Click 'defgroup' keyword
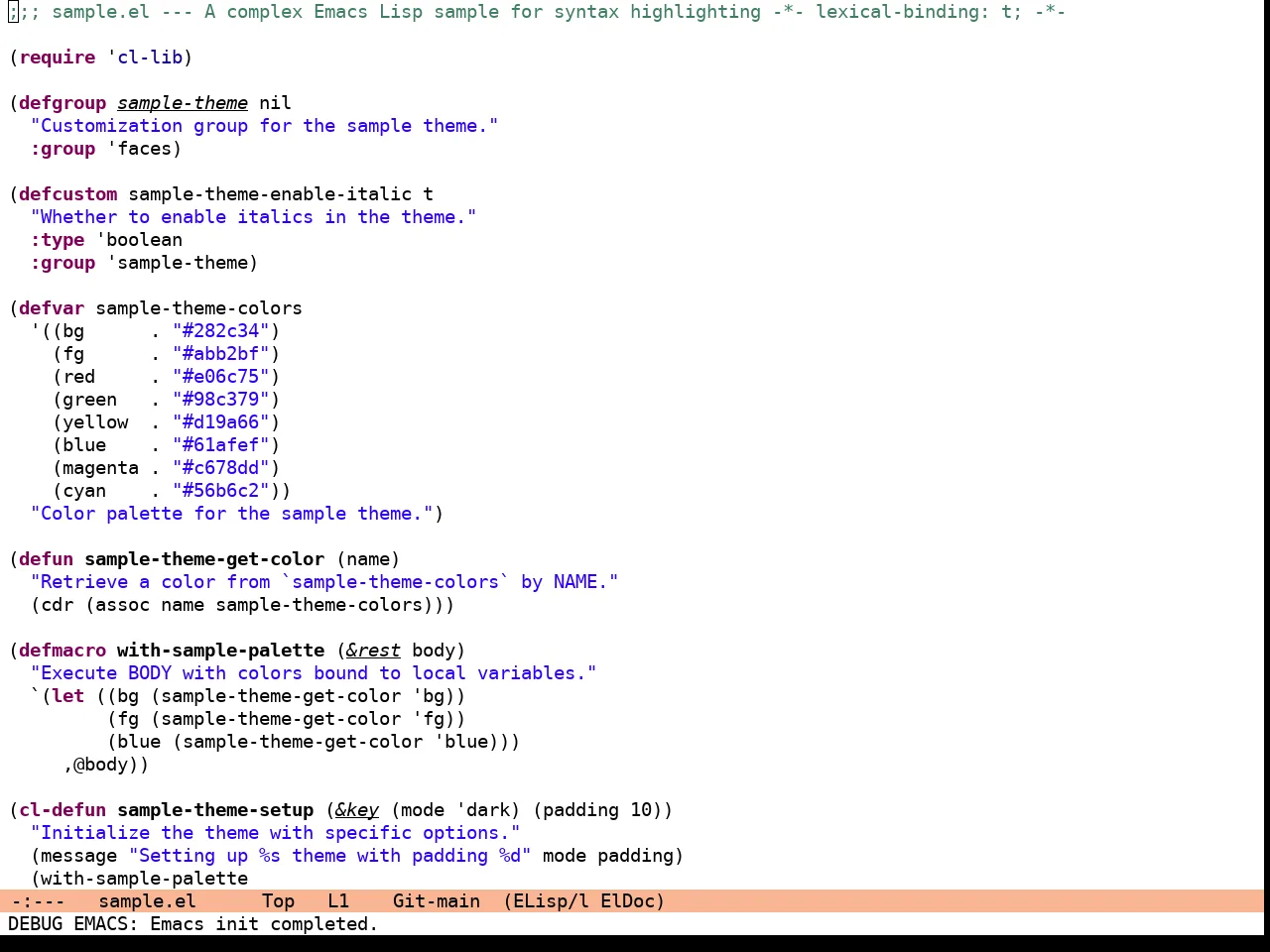 (x=63, y=103)
